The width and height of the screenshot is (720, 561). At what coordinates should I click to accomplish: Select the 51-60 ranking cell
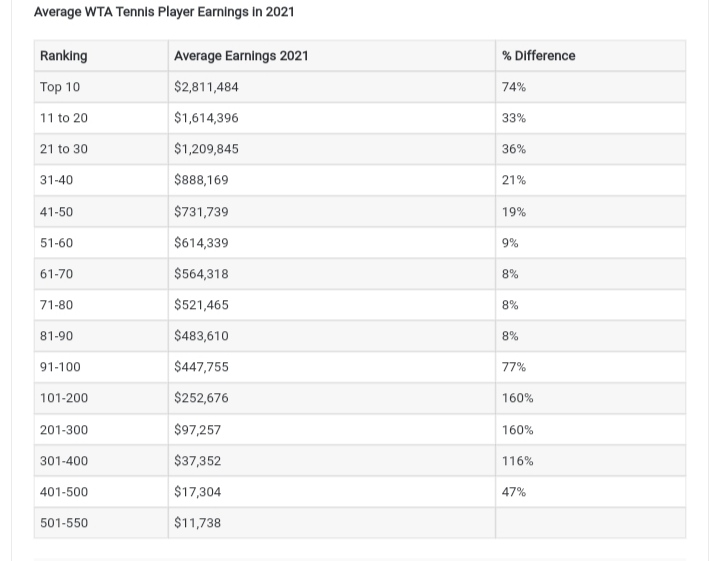pos(101,242)
